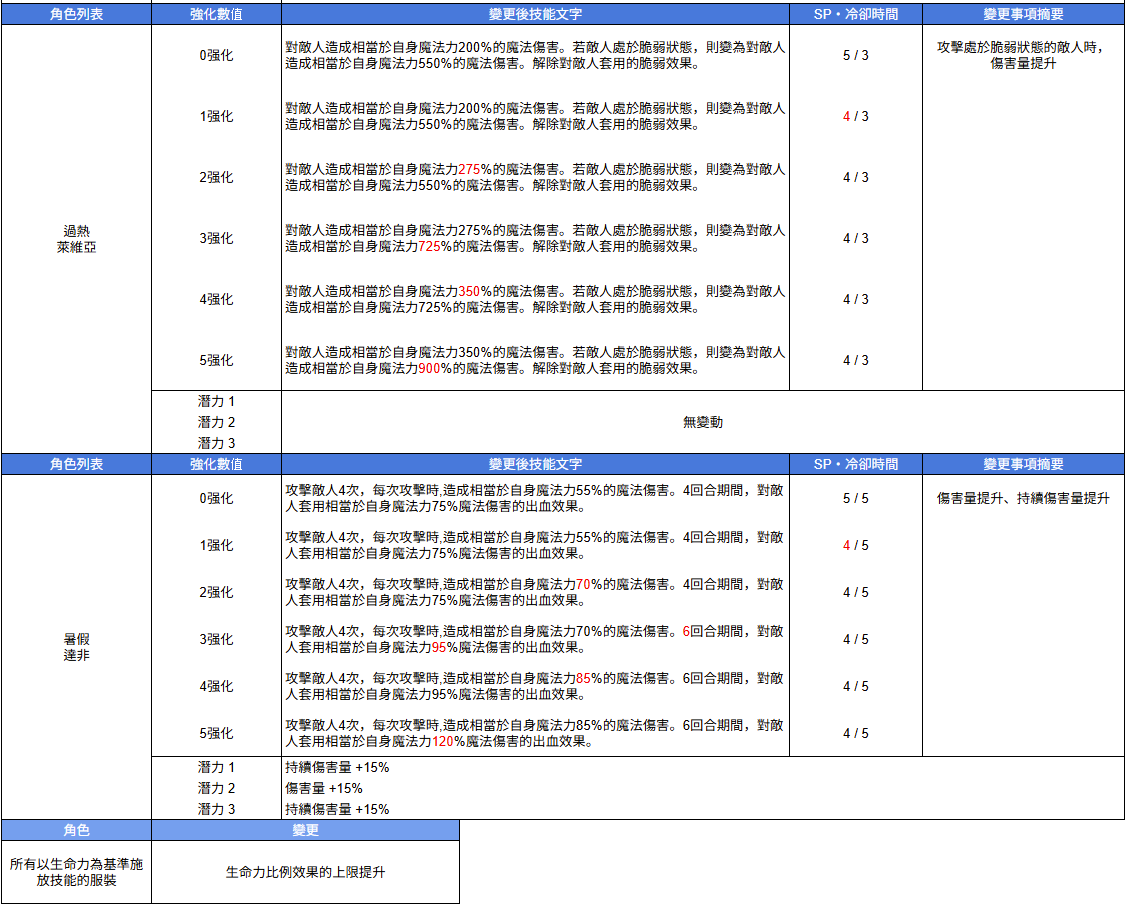This screenshot has height=905, width=1126.
Task: Click the 無變動 merged cell
Action: coord(702,422)
